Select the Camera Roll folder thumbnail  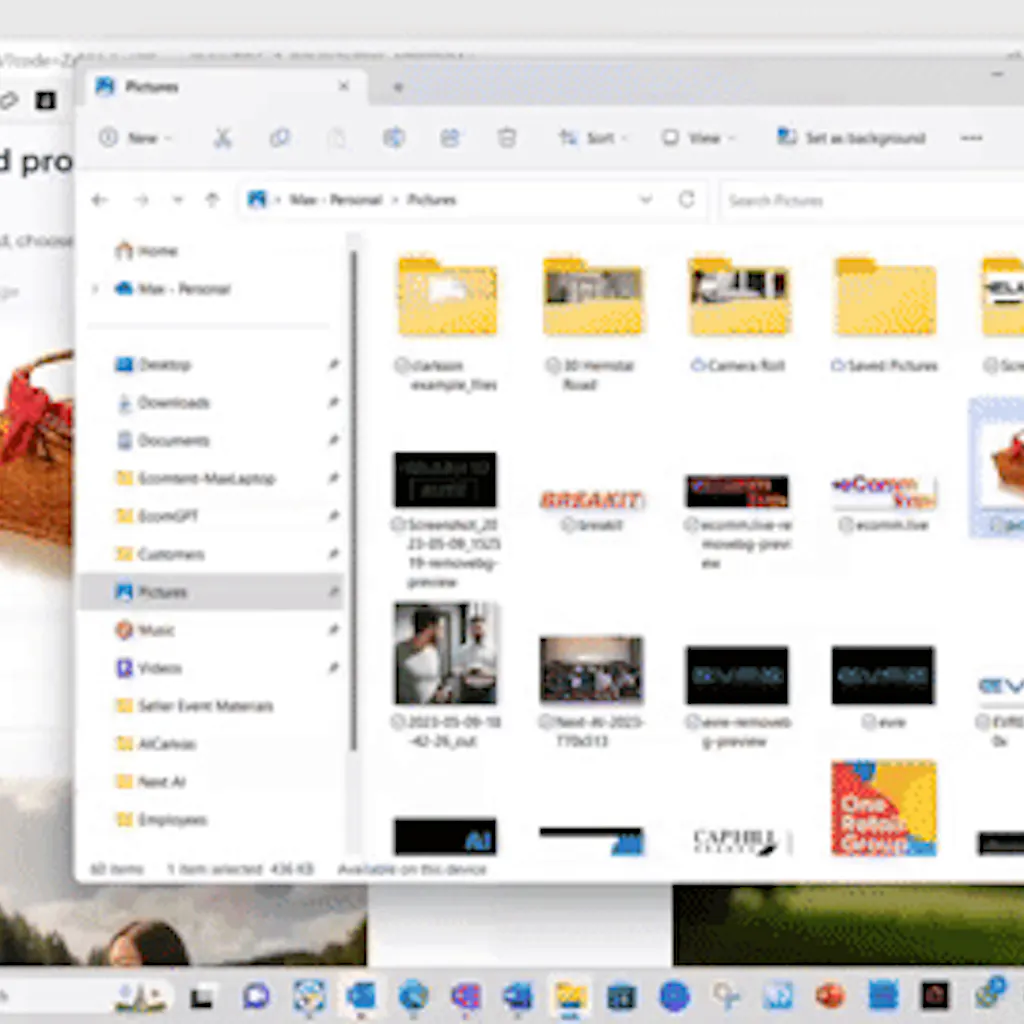(x=738, y=298)
